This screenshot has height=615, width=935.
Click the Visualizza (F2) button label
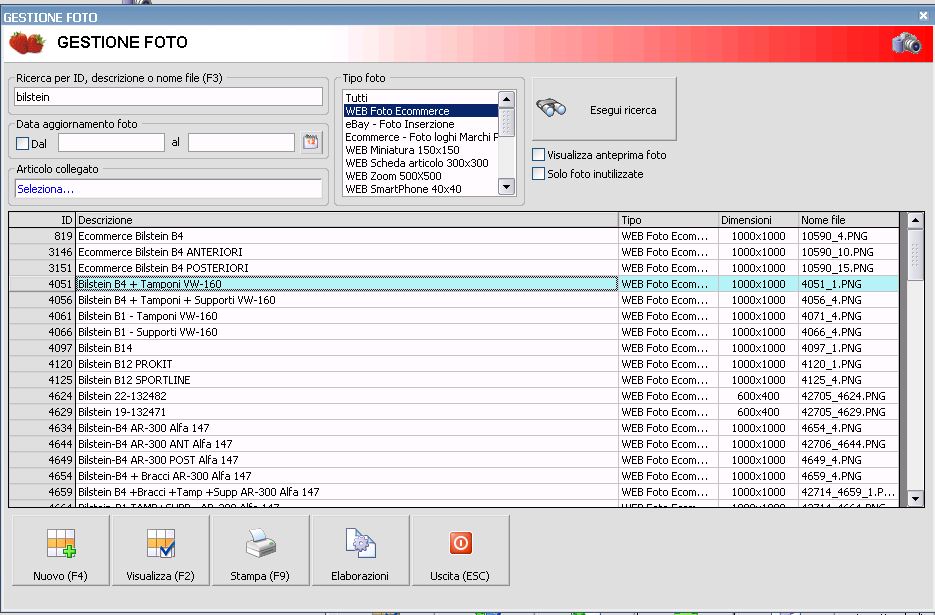160,576
